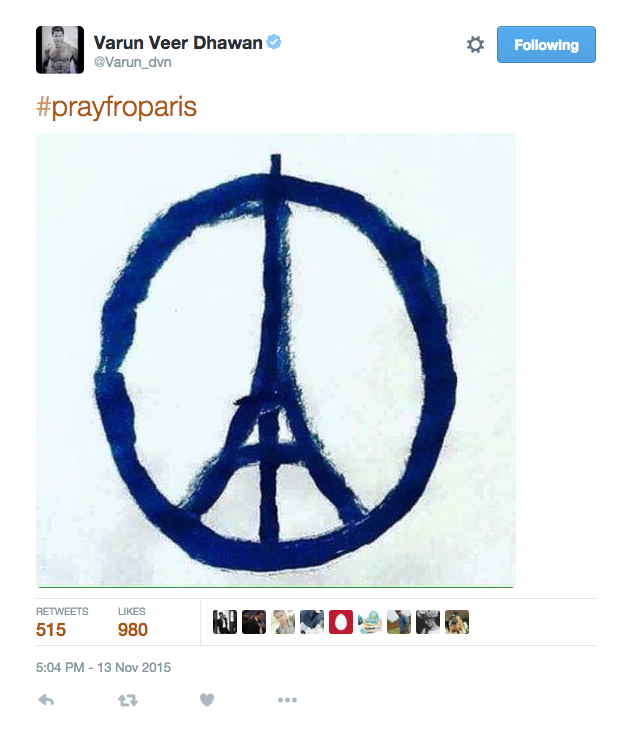630x735 pixels.
Task: Open the gear settings dropdown
Action: (x=475, y=45)
